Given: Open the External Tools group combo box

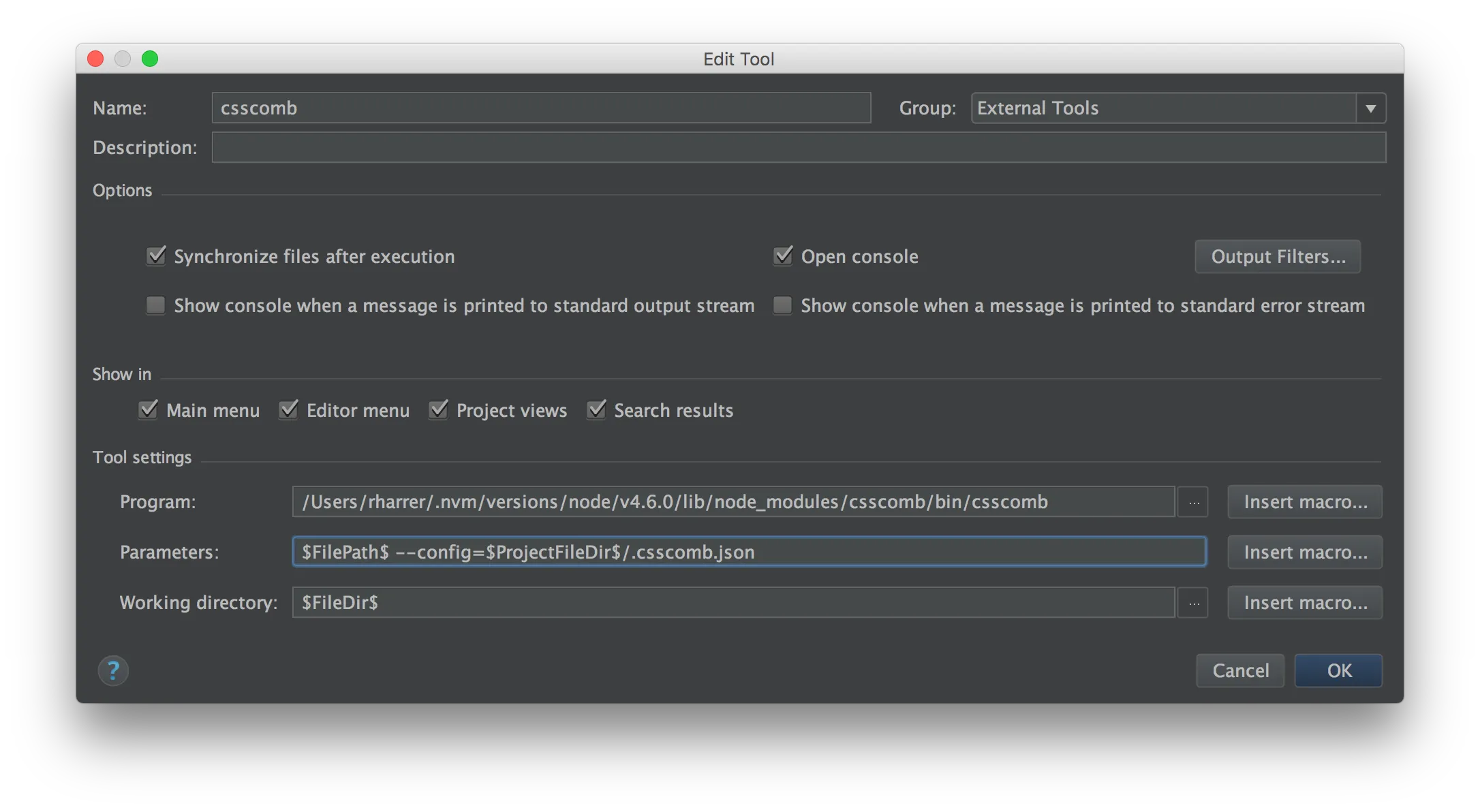Looking at the screenshot, I should pyautogui.click(x=1178, y=108).
